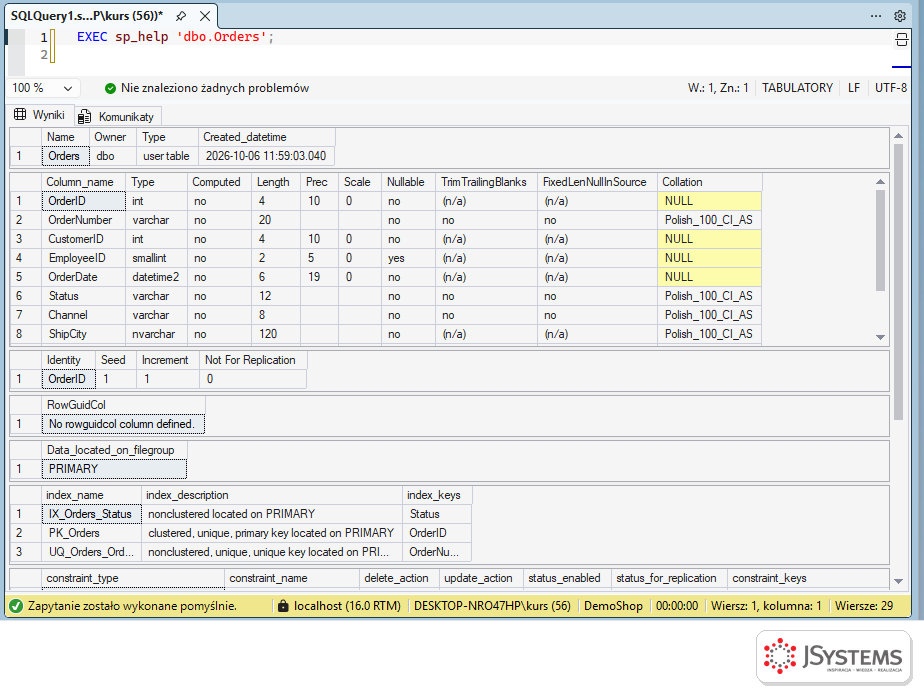Click the results pane scroll-up arrow
Image resolution: width=924 pixels, height=692 pixels.
(x=898, y=136)
